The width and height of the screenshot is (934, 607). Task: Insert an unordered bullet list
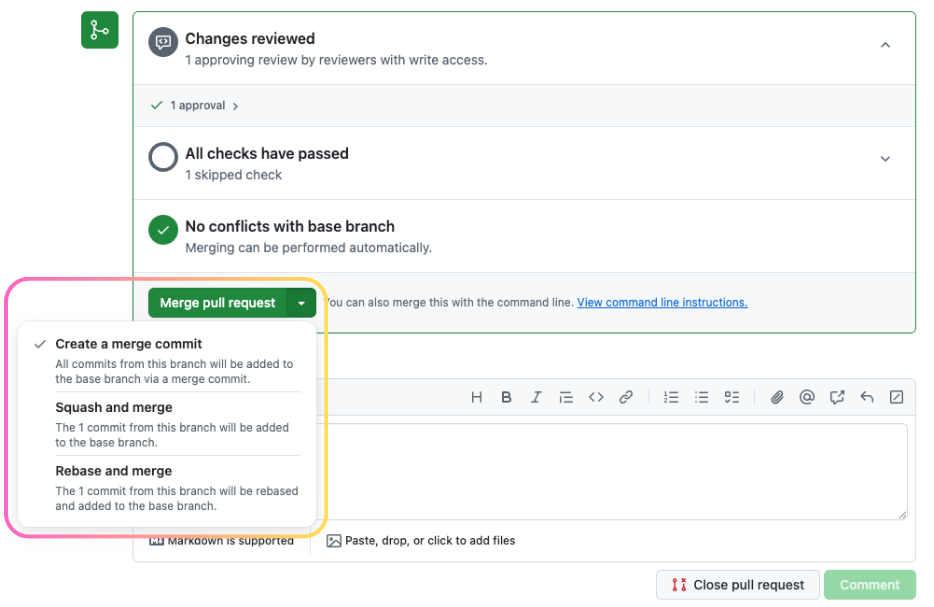click(702, 397)
